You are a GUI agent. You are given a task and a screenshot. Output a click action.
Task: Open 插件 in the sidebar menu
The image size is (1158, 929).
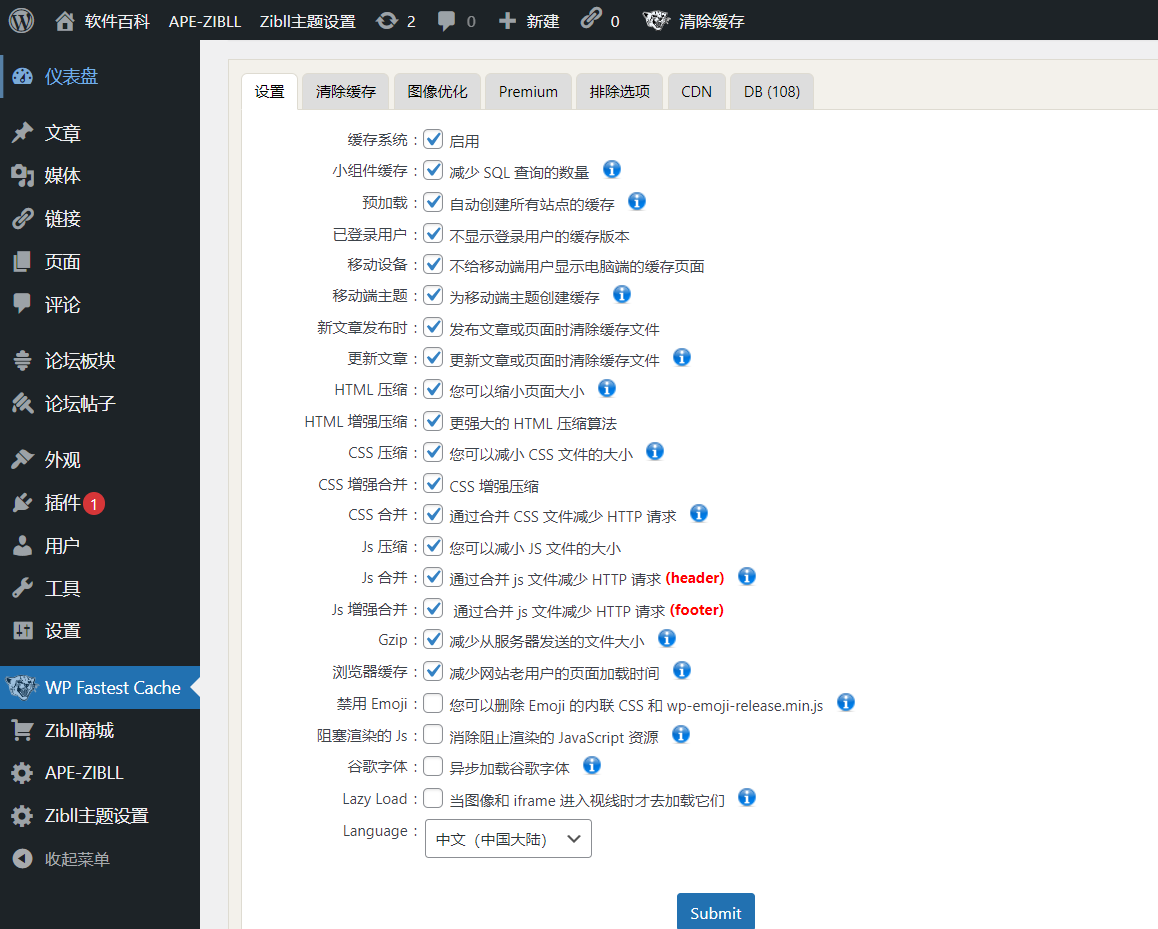[x=62, y=503]
